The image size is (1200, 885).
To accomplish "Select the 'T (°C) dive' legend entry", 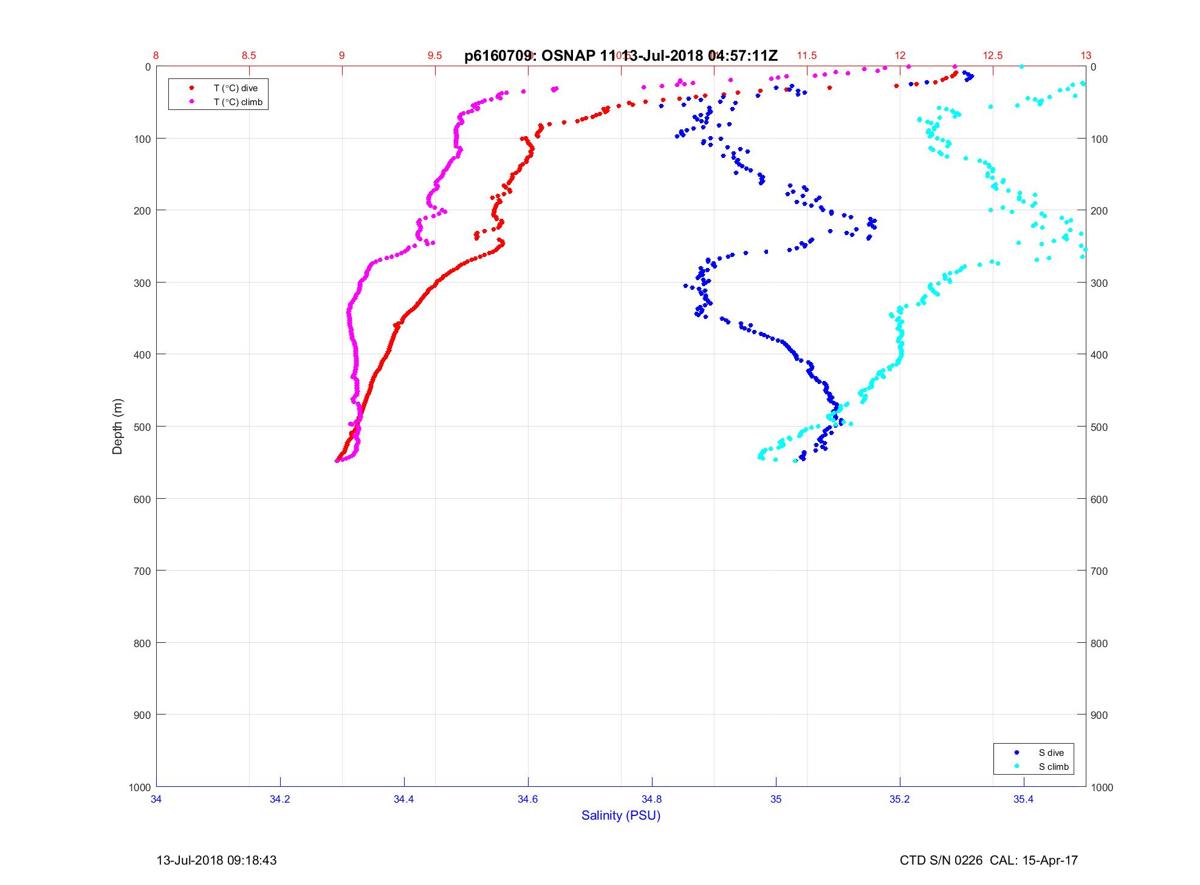I will pyautogui.click(x=235, y=88).
